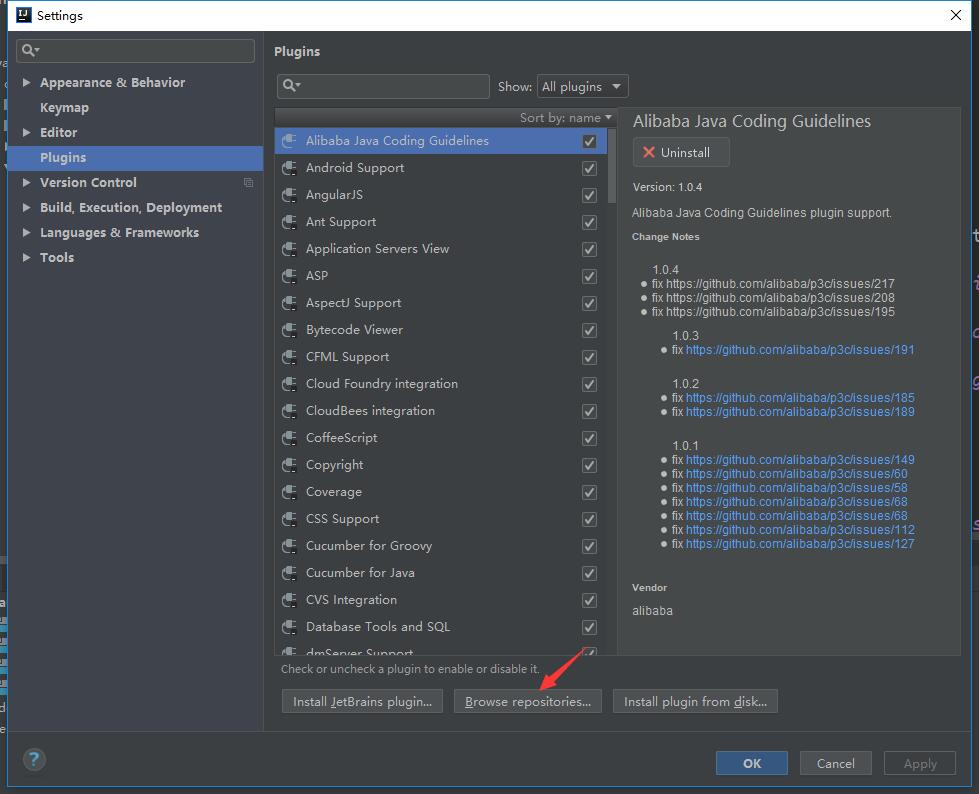Click Install JetBrains plugin button

pyautogui.click(x=362, y=702)
